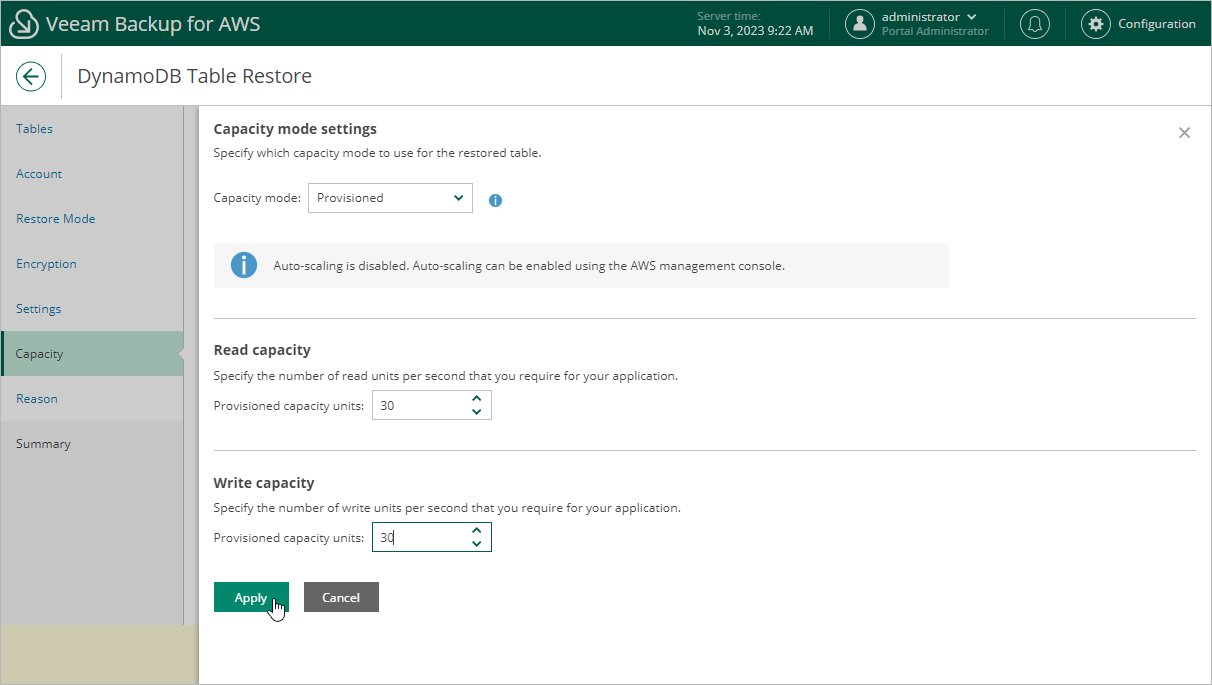Click the Portal Administrator role text
Image resolution: width=1212 pixels, height=685 pixels.
[935, 32]
